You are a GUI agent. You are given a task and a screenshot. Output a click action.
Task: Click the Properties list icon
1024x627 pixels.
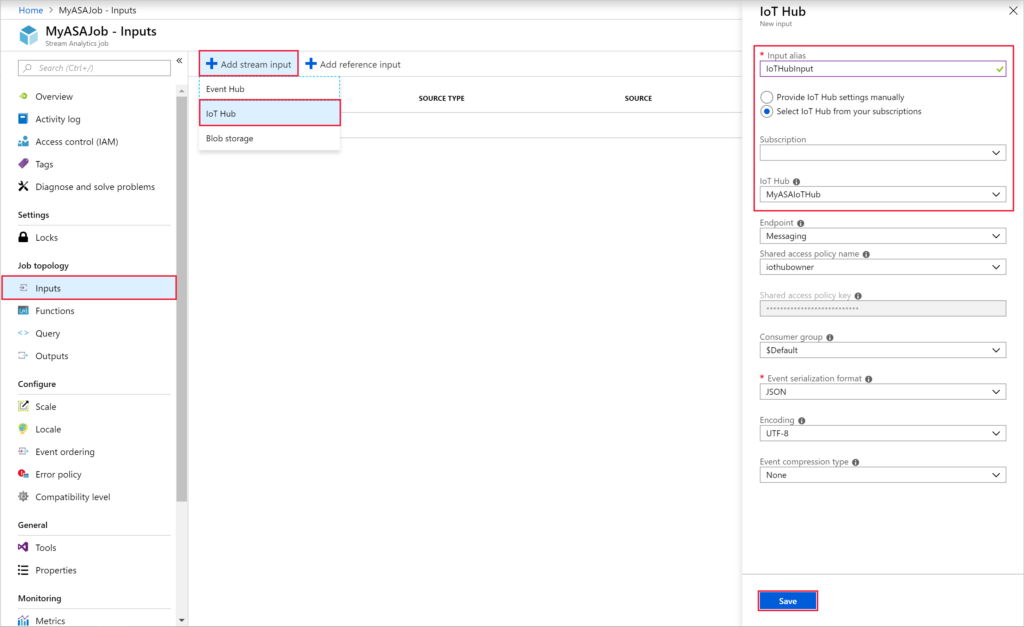point(24,570)
